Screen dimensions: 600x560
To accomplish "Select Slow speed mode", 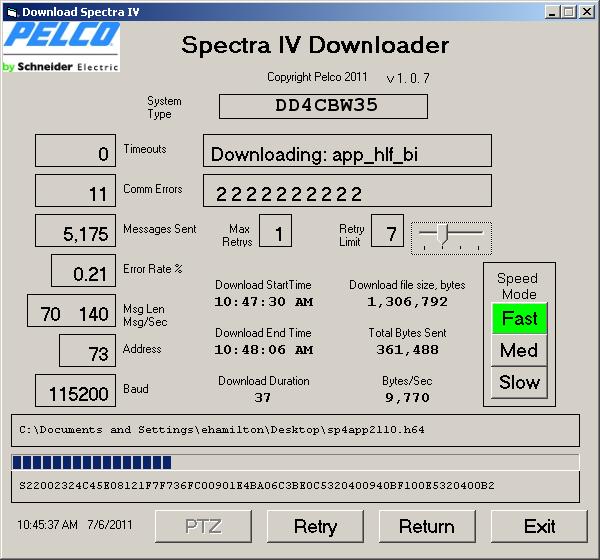I will click(519, 382).
